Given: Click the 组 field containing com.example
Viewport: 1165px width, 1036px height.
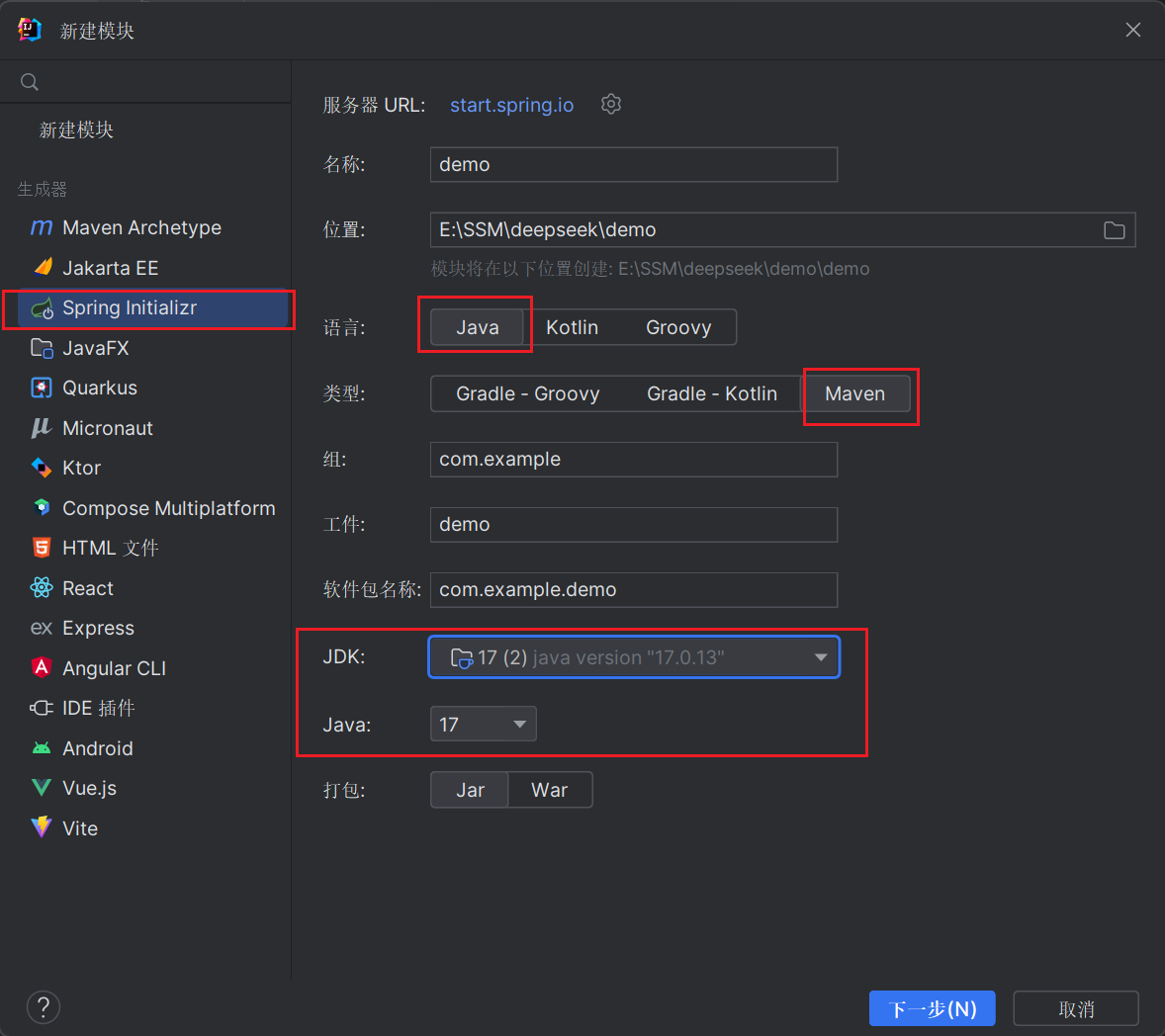Looking at the screenshot, I should [x=634, y=459].
